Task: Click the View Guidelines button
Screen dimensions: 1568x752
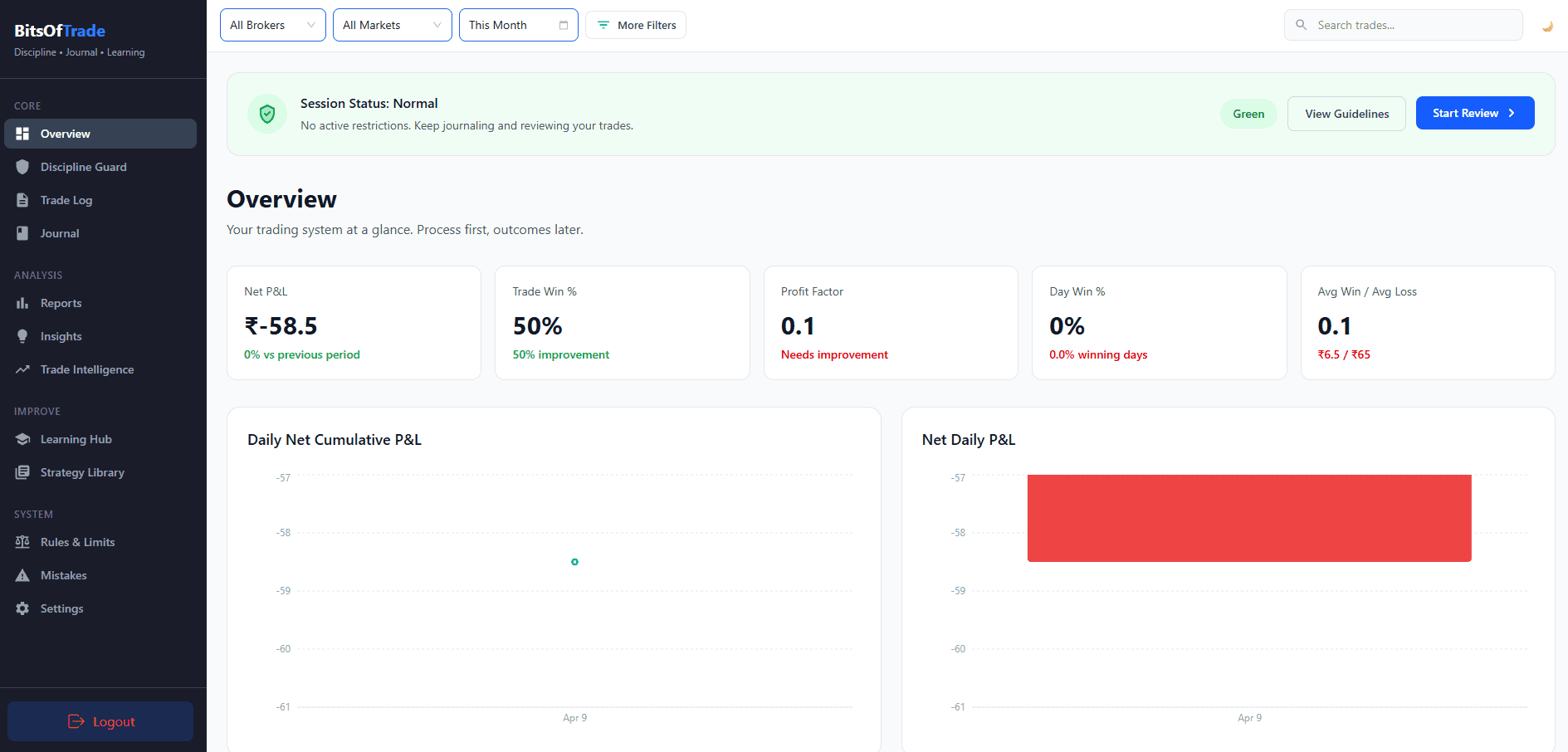Action: pos(1346,114)
